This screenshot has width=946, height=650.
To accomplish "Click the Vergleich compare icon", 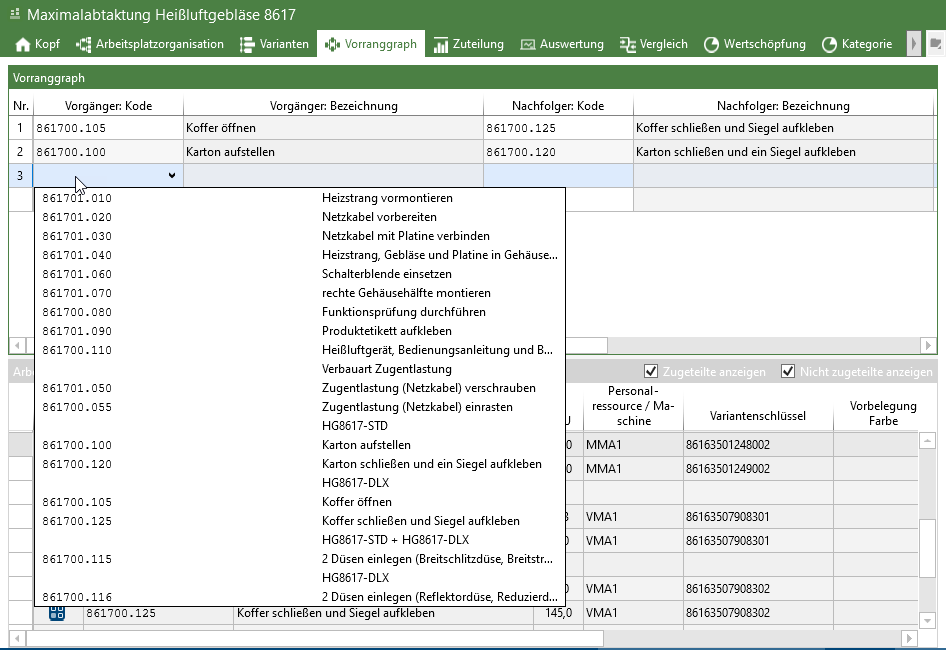I will 627,45.
